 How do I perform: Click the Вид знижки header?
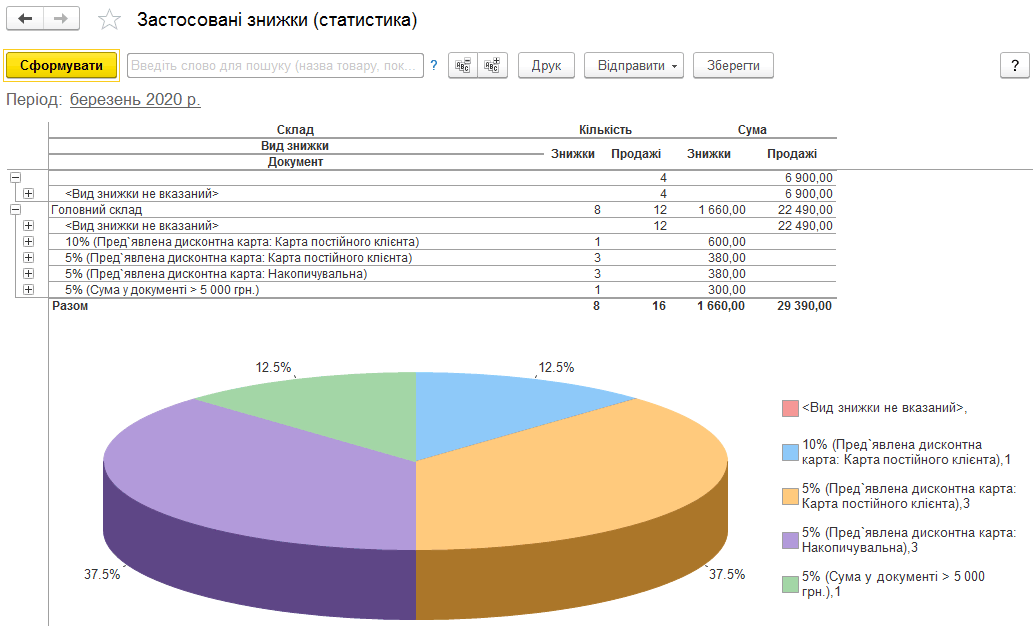pyautogui.click(x=294, y=146)
